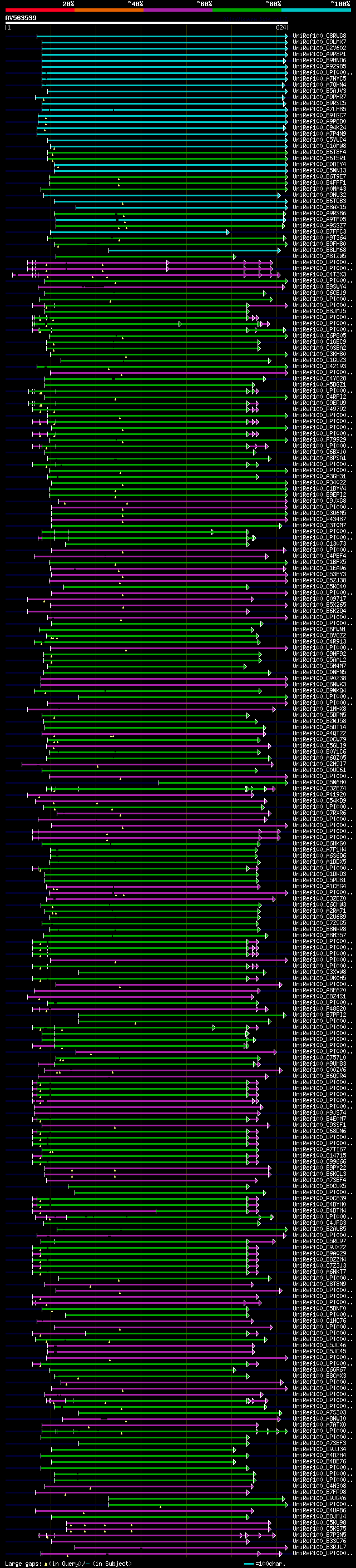The width and height of the screenshot is (356, 1568).
Task: Click hit label UniRef100_B9IGC7
Action: point(319,115)
